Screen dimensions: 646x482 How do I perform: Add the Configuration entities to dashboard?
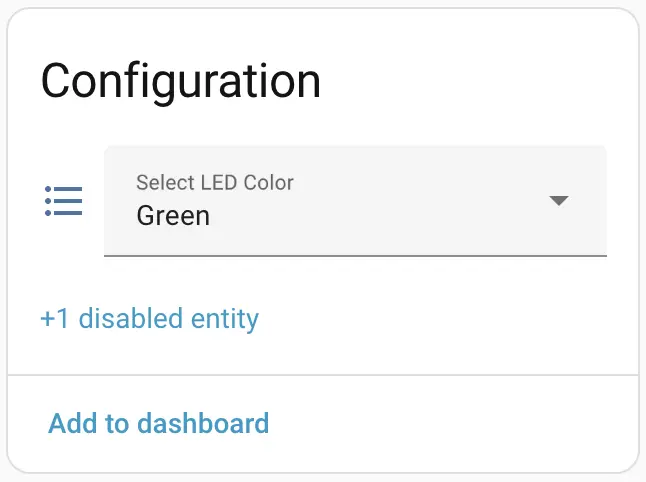159,423
